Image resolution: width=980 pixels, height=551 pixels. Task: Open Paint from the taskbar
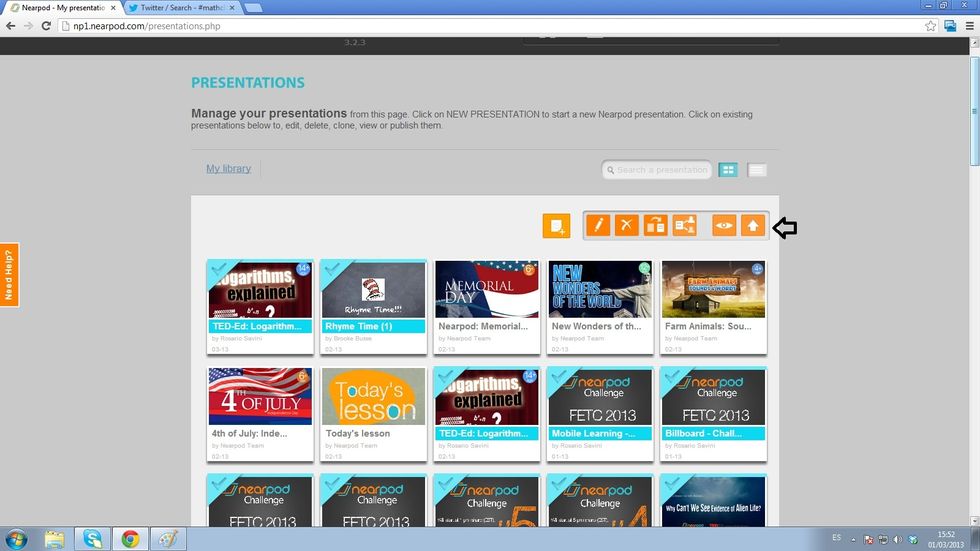pos(168,539)
